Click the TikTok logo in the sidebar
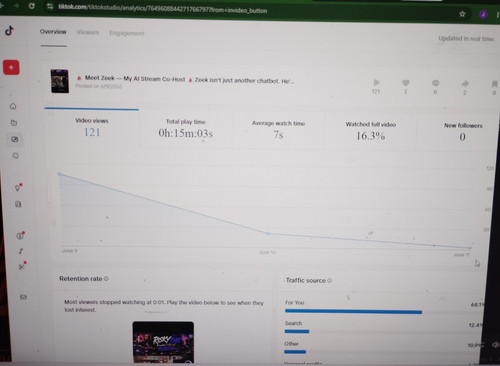This screenshot has height=366, width=500. tap(9, 31)
